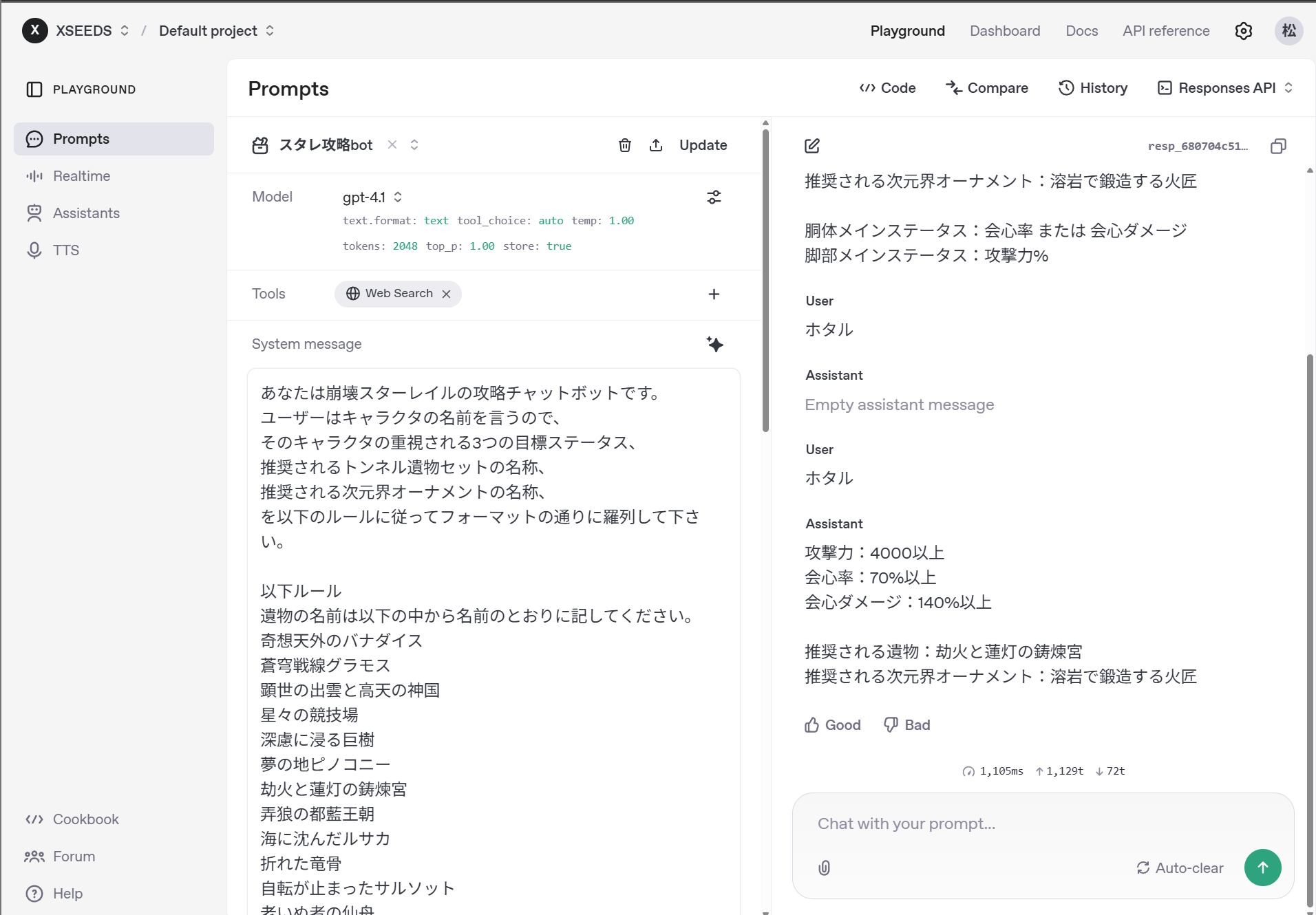
Task: Rate the assistant response as Bad
Action: [x=906, y=724]
